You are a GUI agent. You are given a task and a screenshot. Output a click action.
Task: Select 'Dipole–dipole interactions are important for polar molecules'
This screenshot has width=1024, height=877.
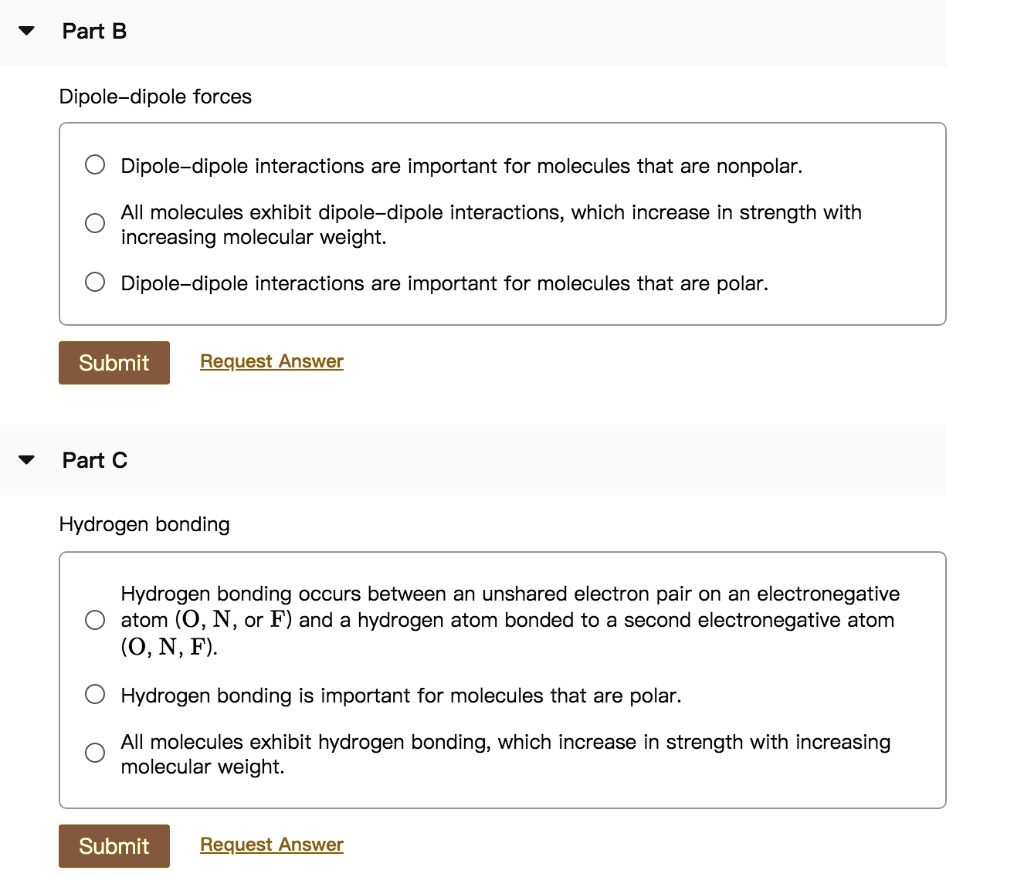94,282
